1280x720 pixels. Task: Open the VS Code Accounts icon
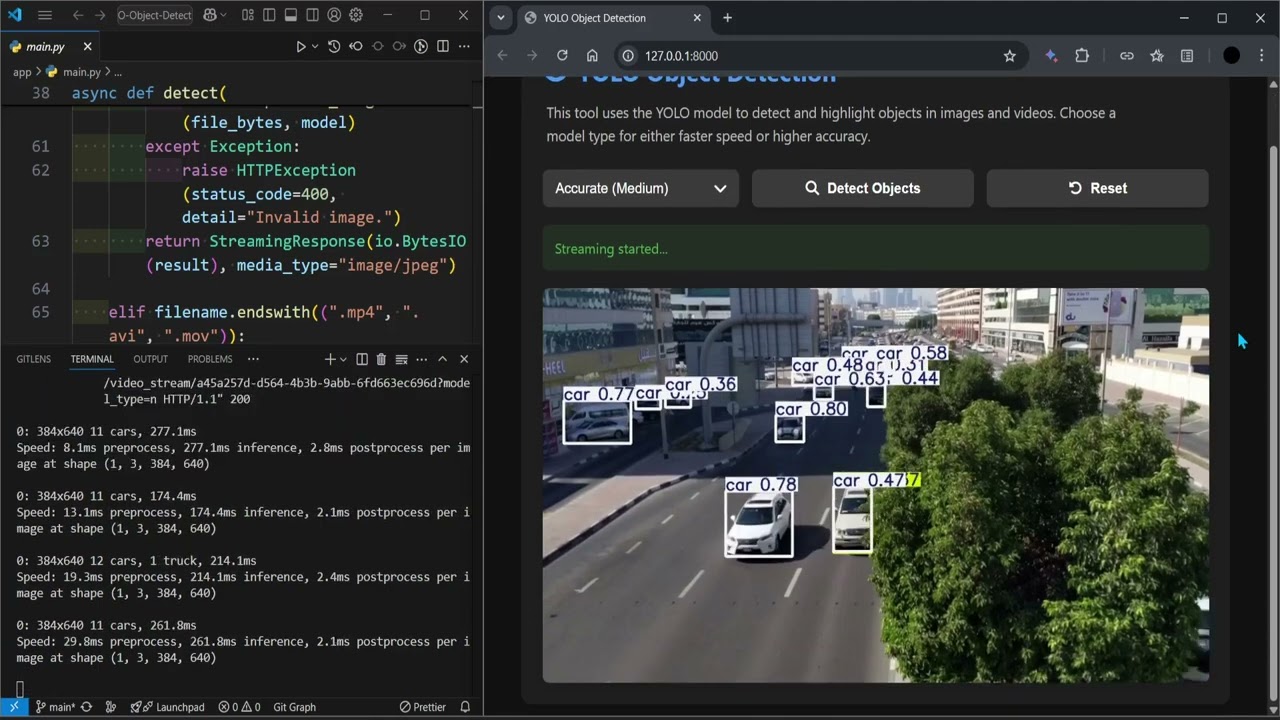coord(334,15)
